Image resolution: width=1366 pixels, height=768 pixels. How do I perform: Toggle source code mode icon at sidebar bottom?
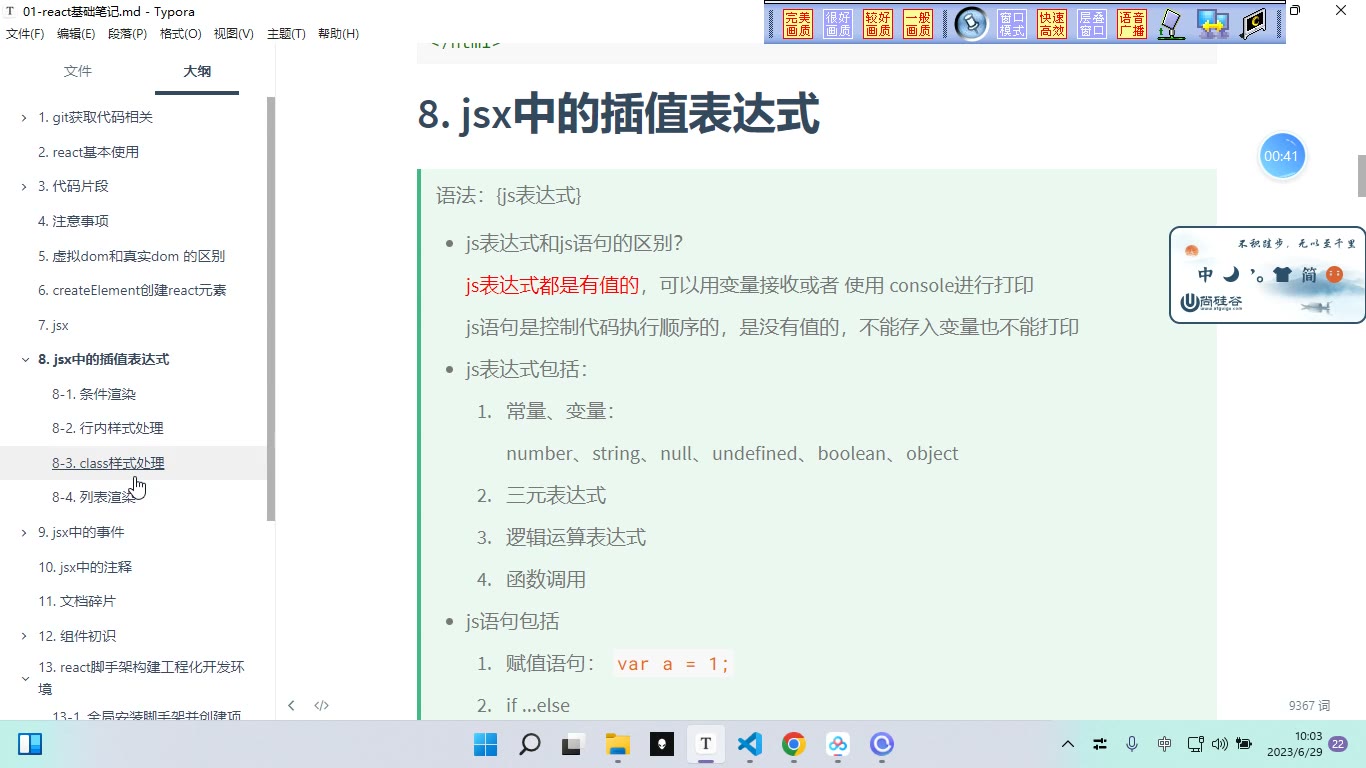click(322, 705)
